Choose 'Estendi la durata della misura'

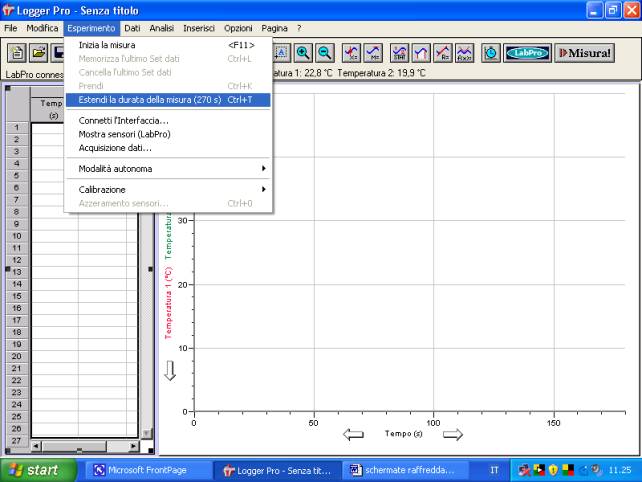(x=150, y=100)
